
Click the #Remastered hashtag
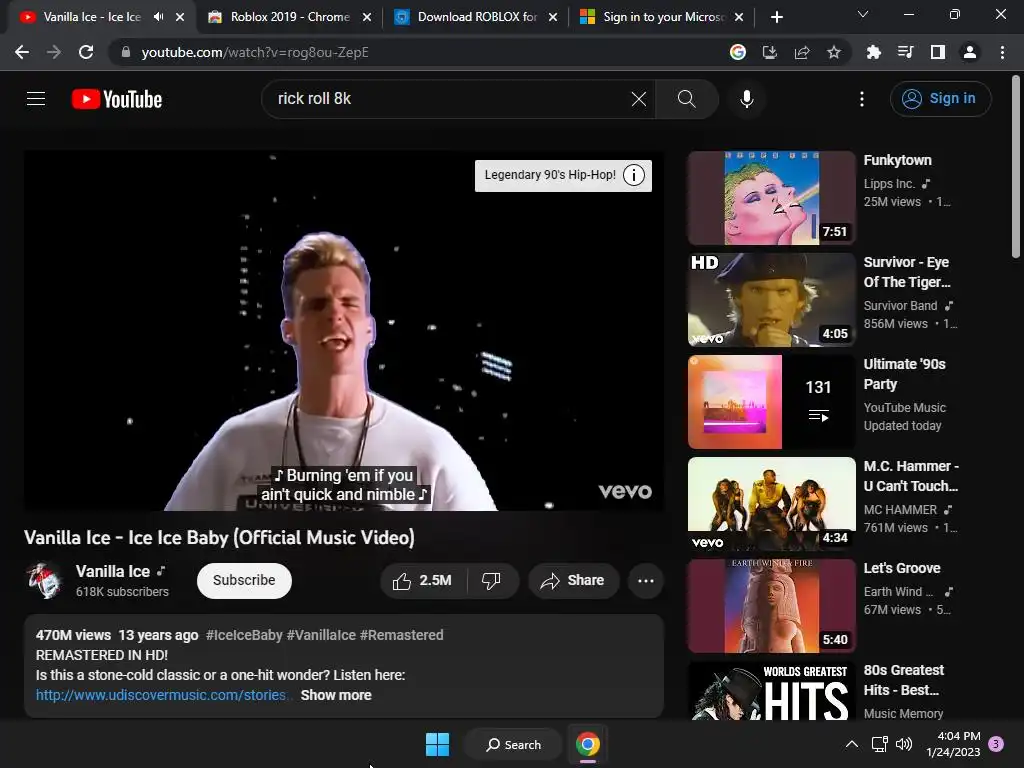402,635
